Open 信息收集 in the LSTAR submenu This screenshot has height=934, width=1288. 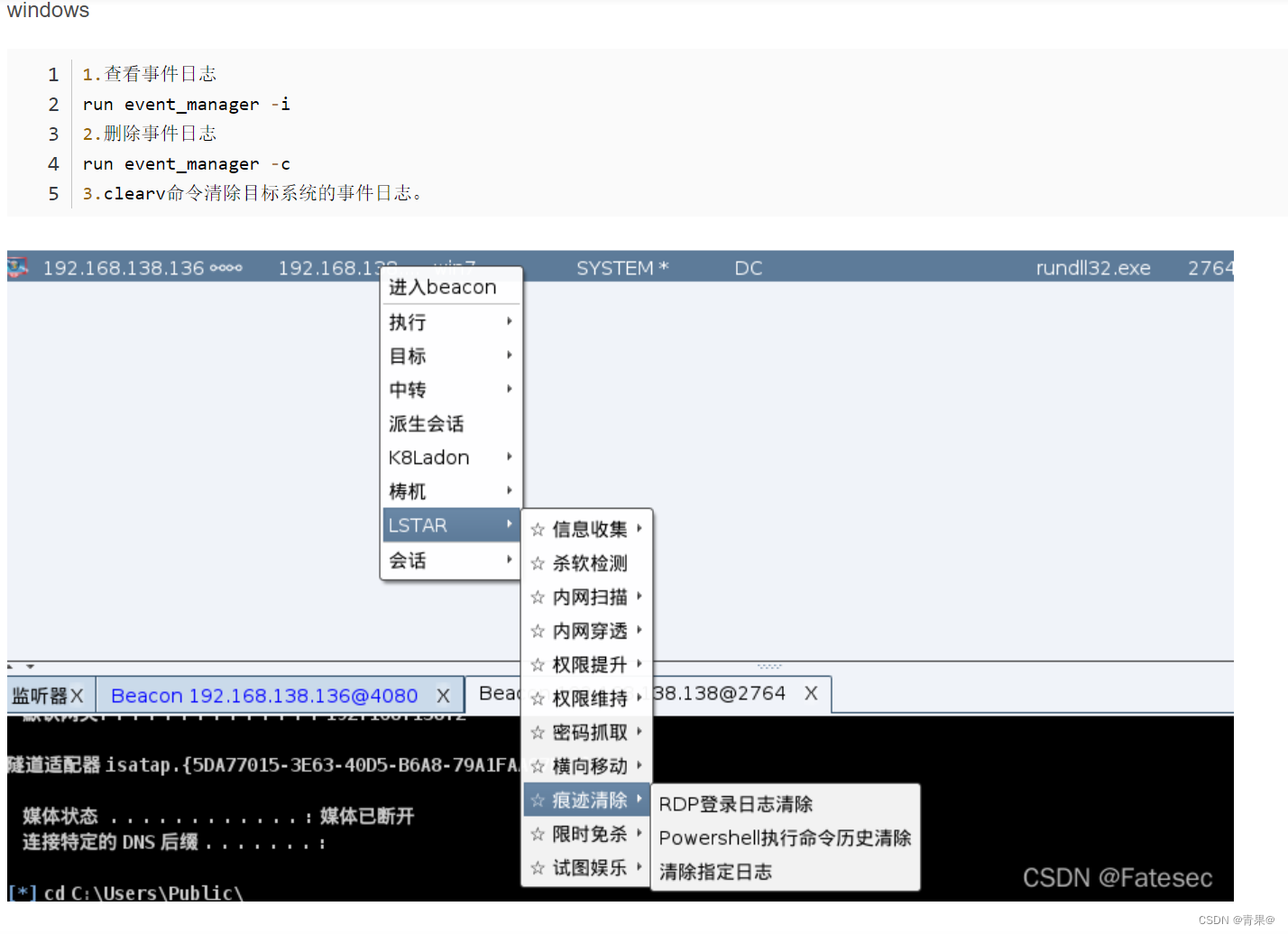click(587, 529)
